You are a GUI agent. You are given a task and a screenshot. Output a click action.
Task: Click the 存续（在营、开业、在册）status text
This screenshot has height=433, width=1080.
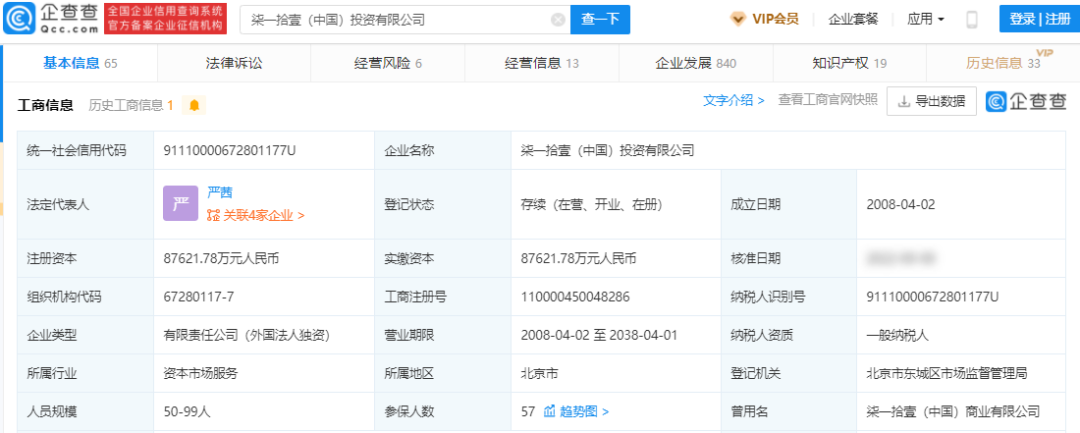pos(592,204)
